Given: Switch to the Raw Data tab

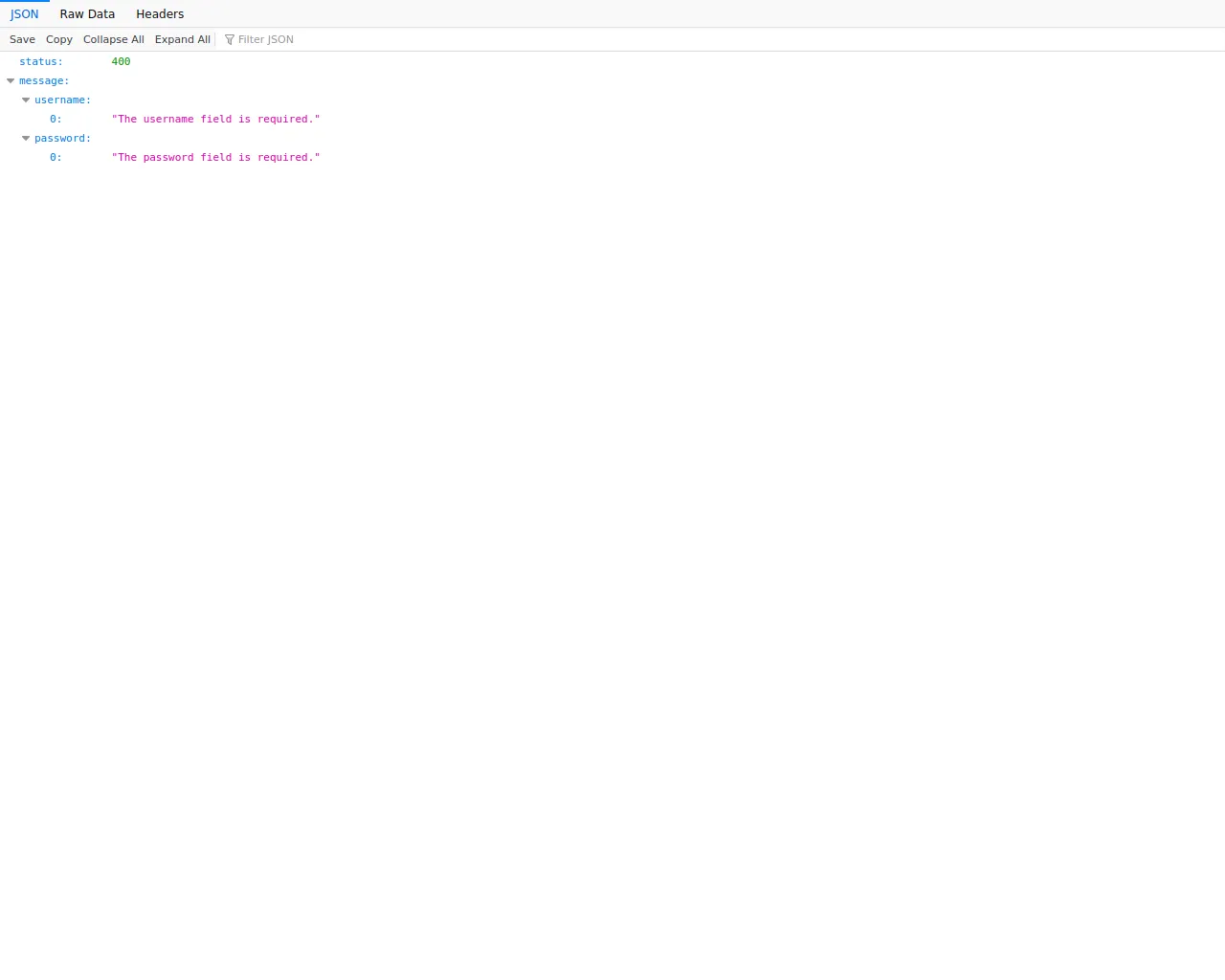Looking at the screenshot, I should (x=87, y=14).
